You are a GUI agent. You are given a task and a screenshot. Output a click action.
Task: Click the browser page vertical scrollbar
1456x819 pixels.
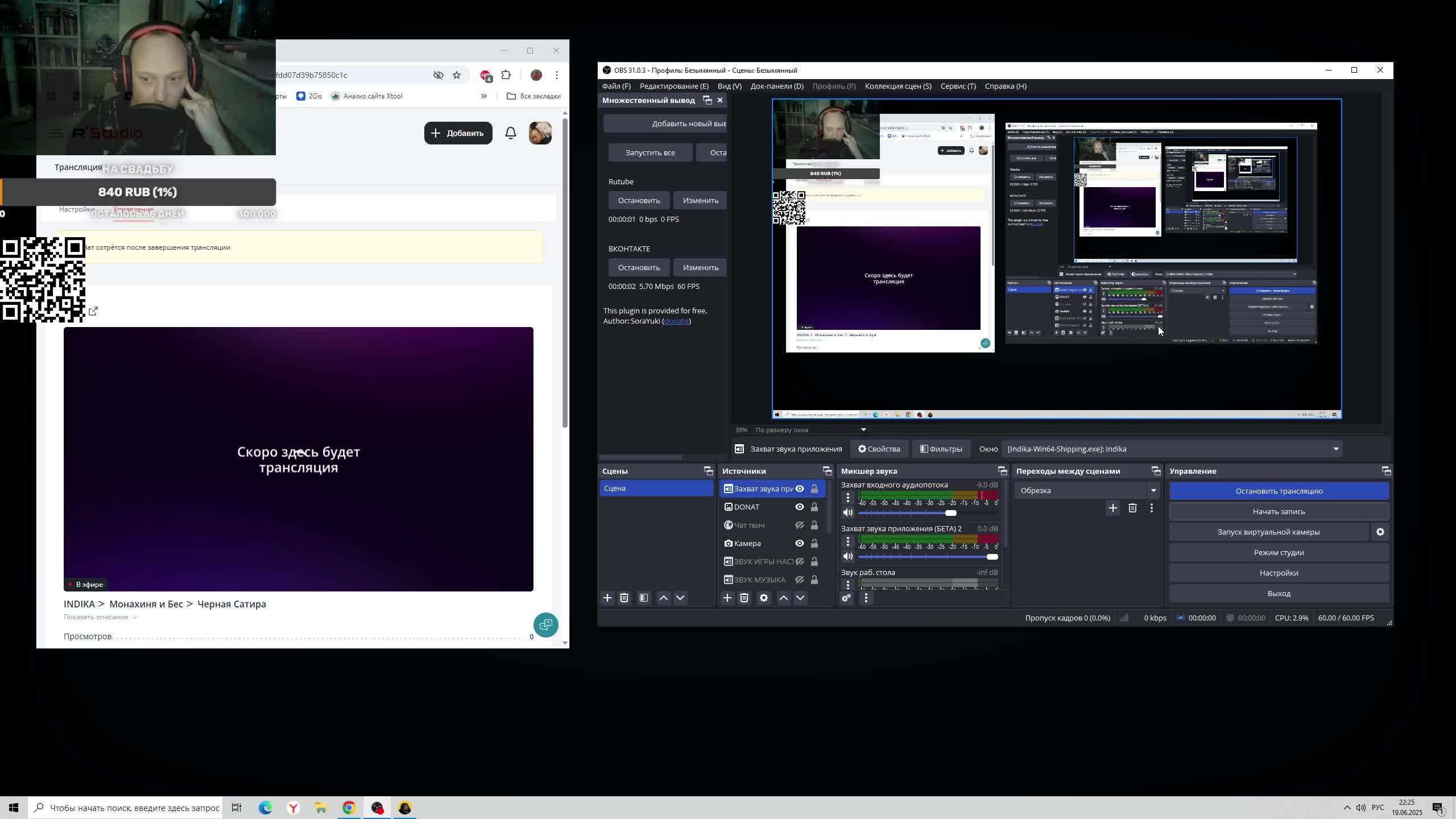point(565,273)
